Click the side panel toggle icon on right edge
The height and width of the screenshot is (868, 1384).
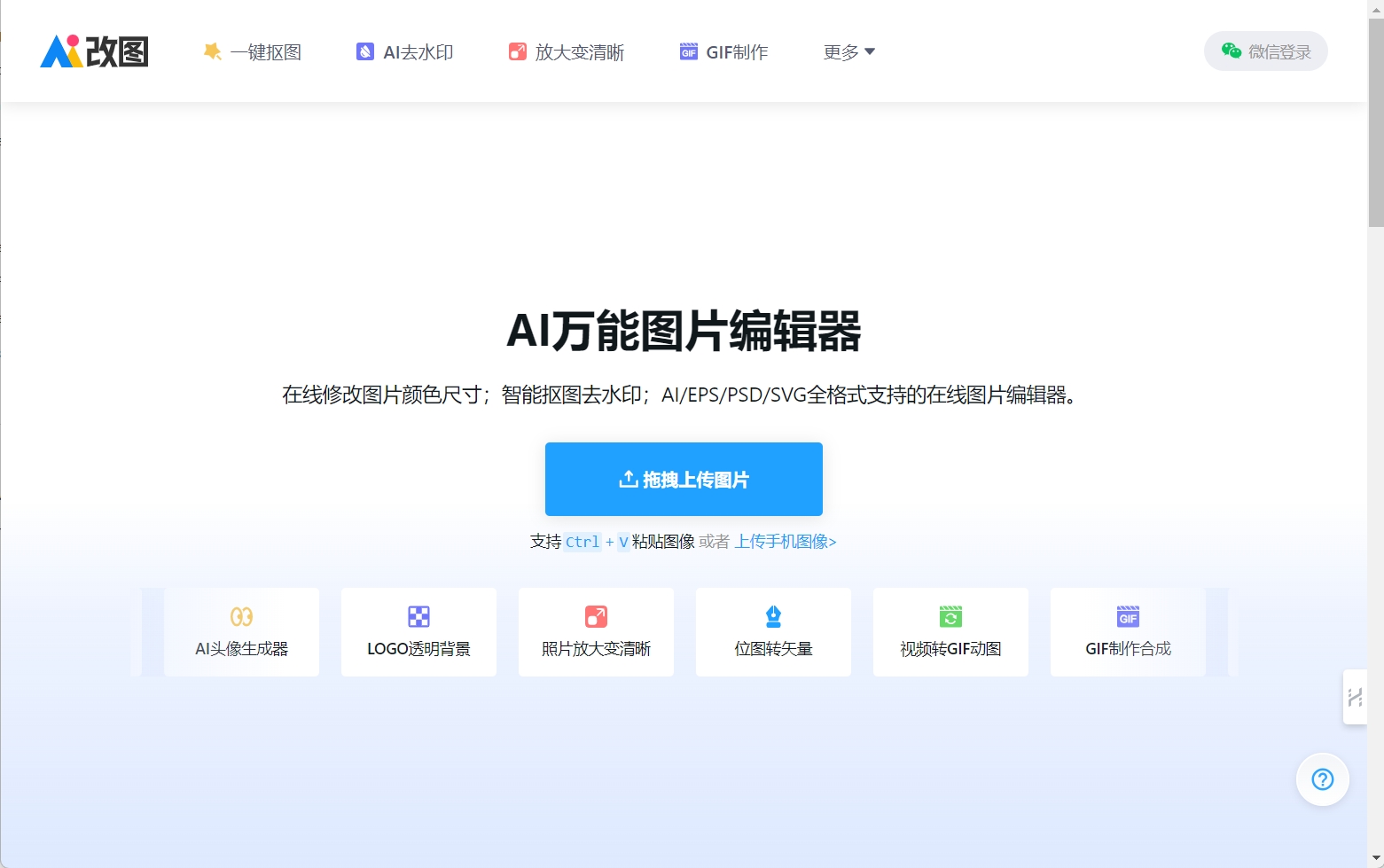pyautogui.click(x=1355, y=697)
